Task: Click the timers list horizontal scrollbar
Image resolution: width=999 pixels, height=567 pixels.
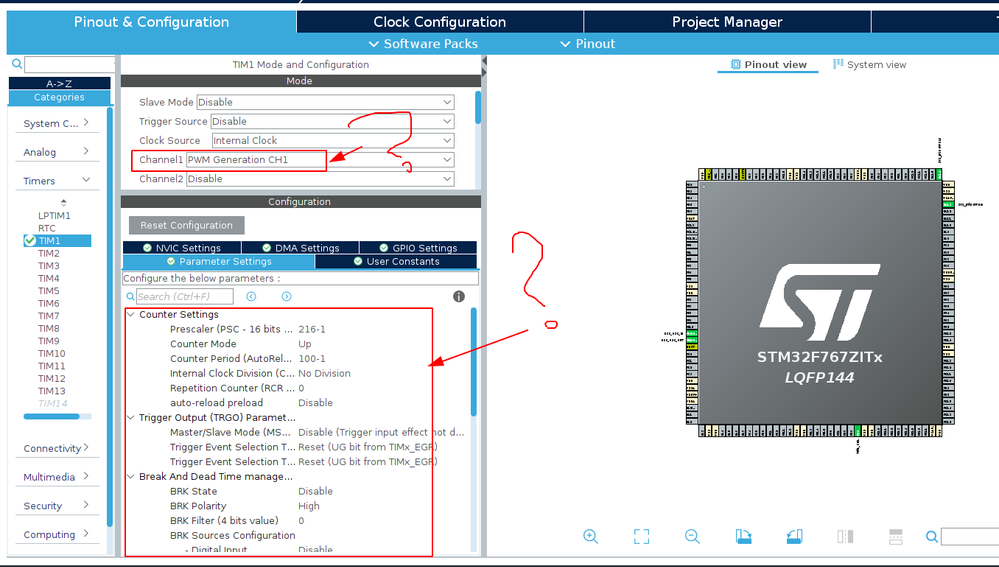Action: point(52,417)
